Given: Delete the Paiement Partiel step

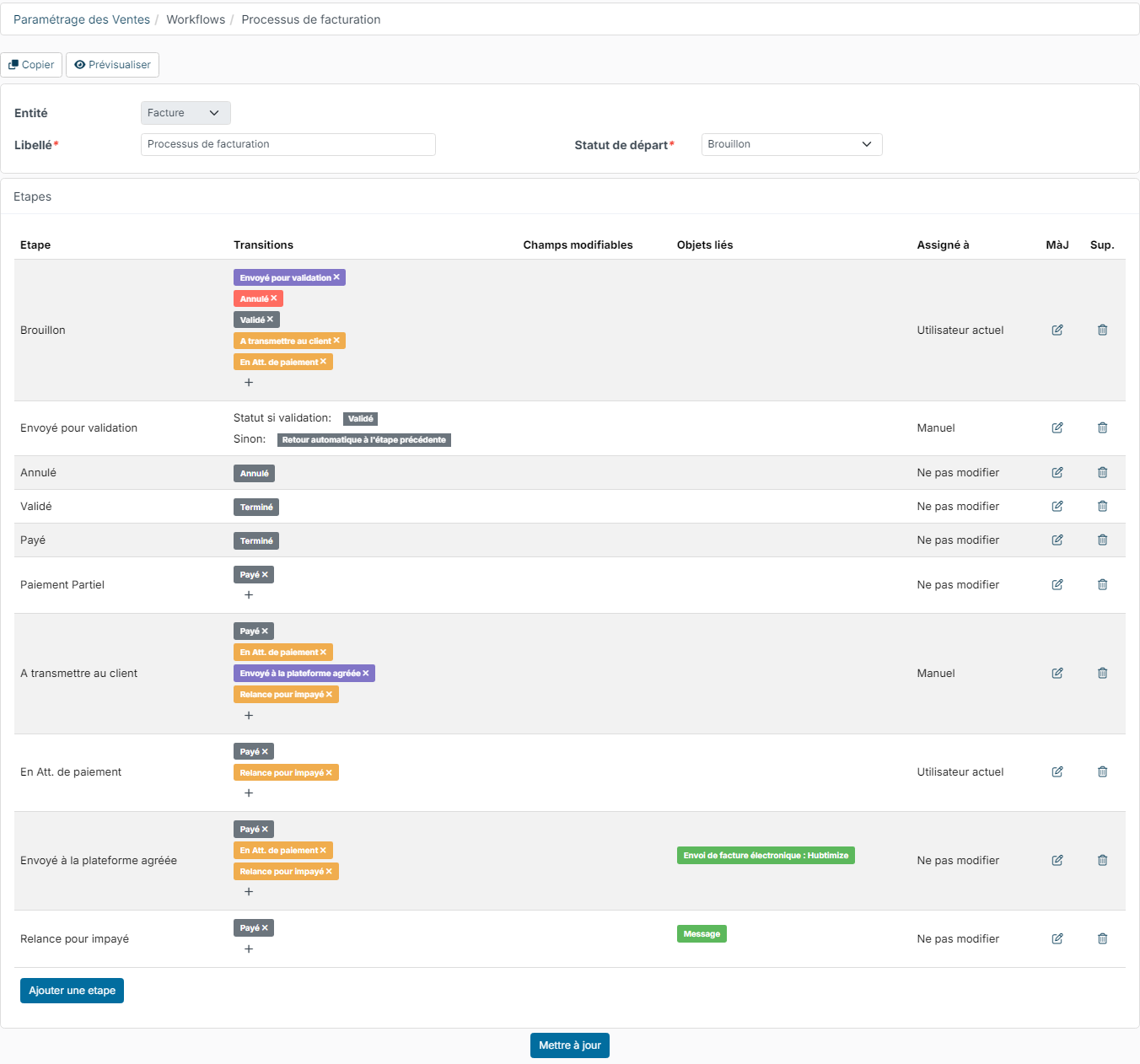Looking at the screenshot, I should point(1102,585).
